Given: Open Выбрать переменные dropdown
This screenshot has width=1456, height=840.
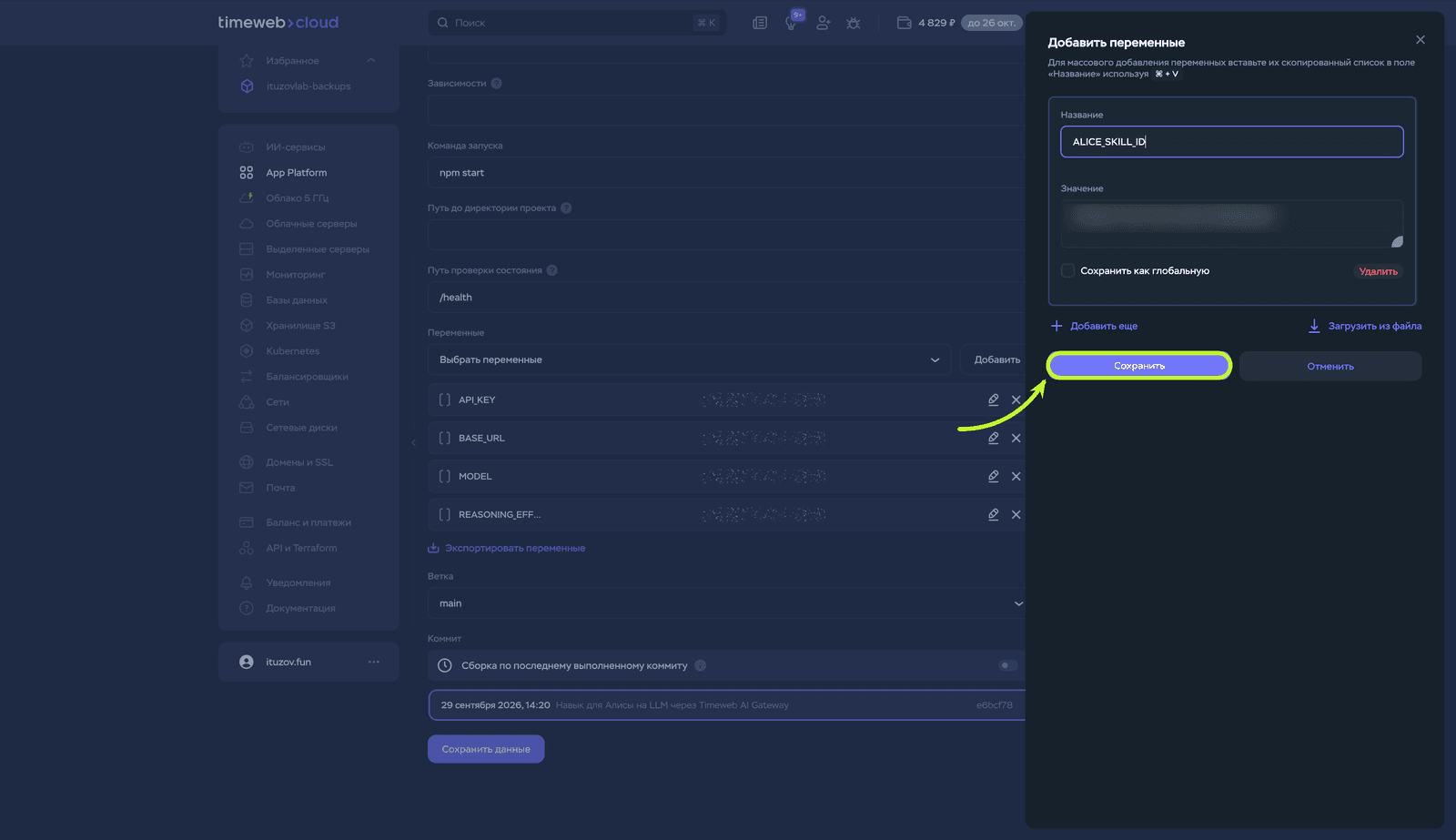Looking at the screenshot, I should (x=689, y=359).
